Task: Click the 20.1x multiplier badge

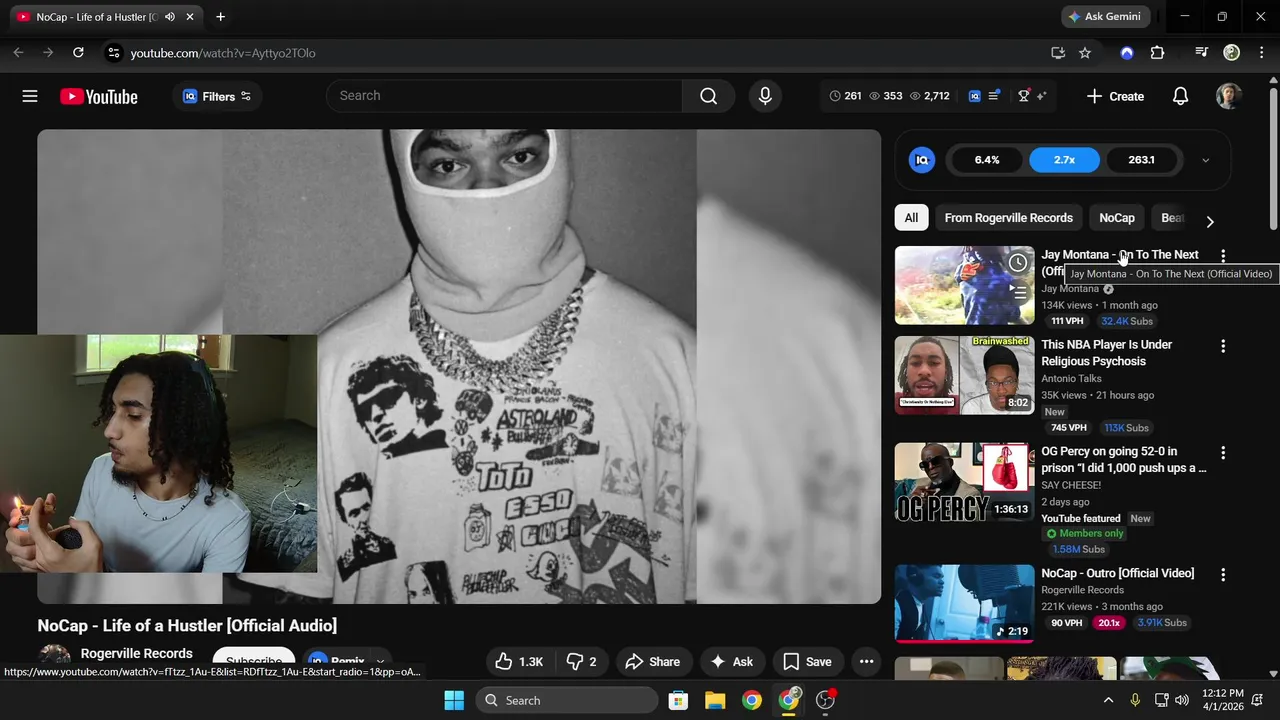Action: pyautogui.click(x=1109, y=623)
